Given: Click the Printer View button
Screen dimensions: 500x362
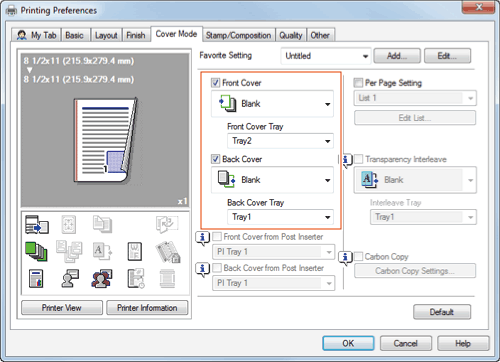Looking at the screenshot, I should (x=62, y=308).
